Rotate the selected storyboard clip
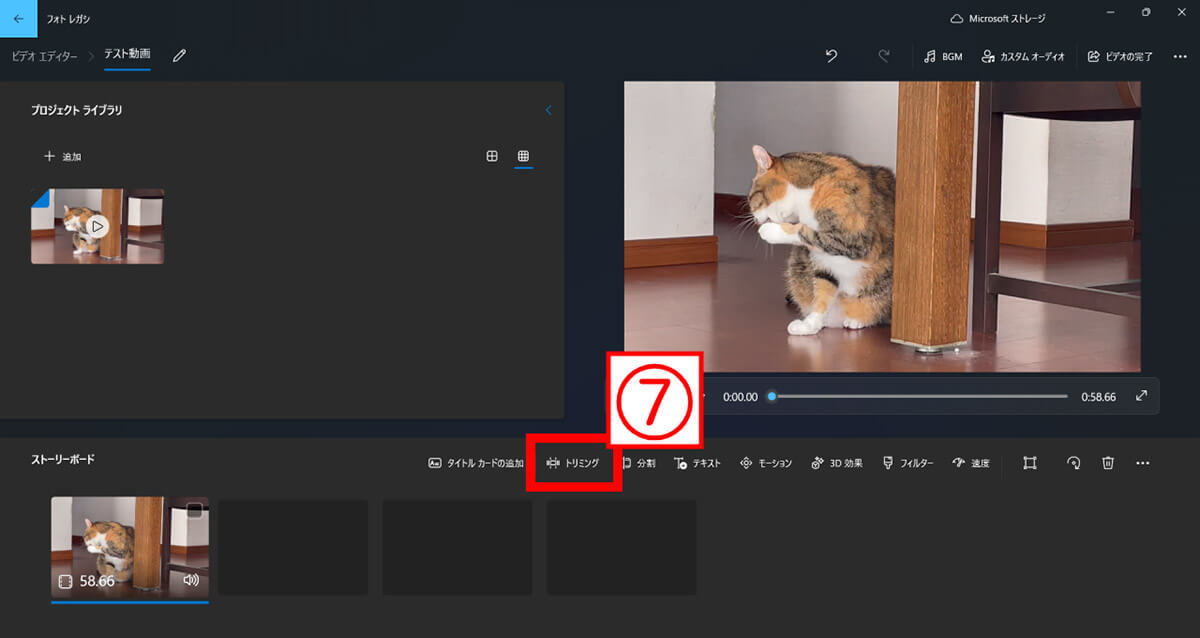1200x638 pixels. (x=1073, y=463)
